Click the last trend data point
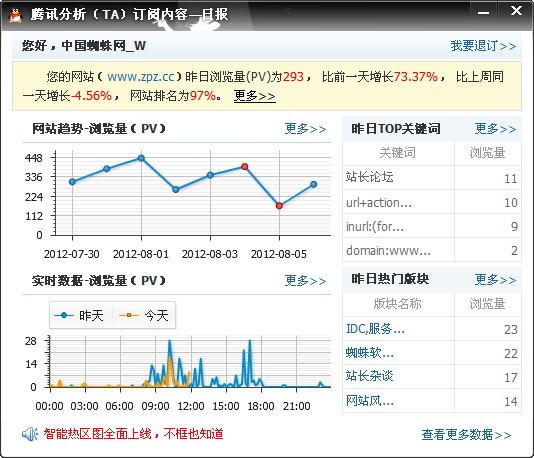Screen dimensions: 534x458 coord(314,184)
